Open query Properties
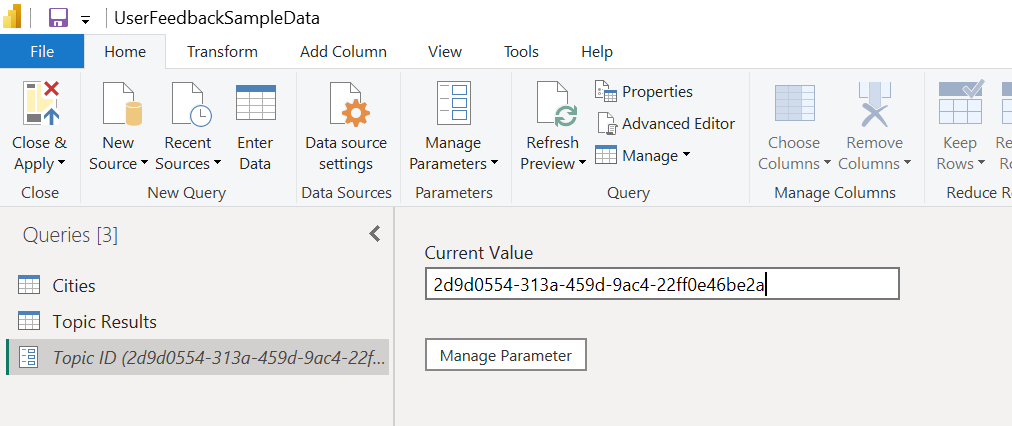This screenshot has height=426, width=1012. (643, 92)
